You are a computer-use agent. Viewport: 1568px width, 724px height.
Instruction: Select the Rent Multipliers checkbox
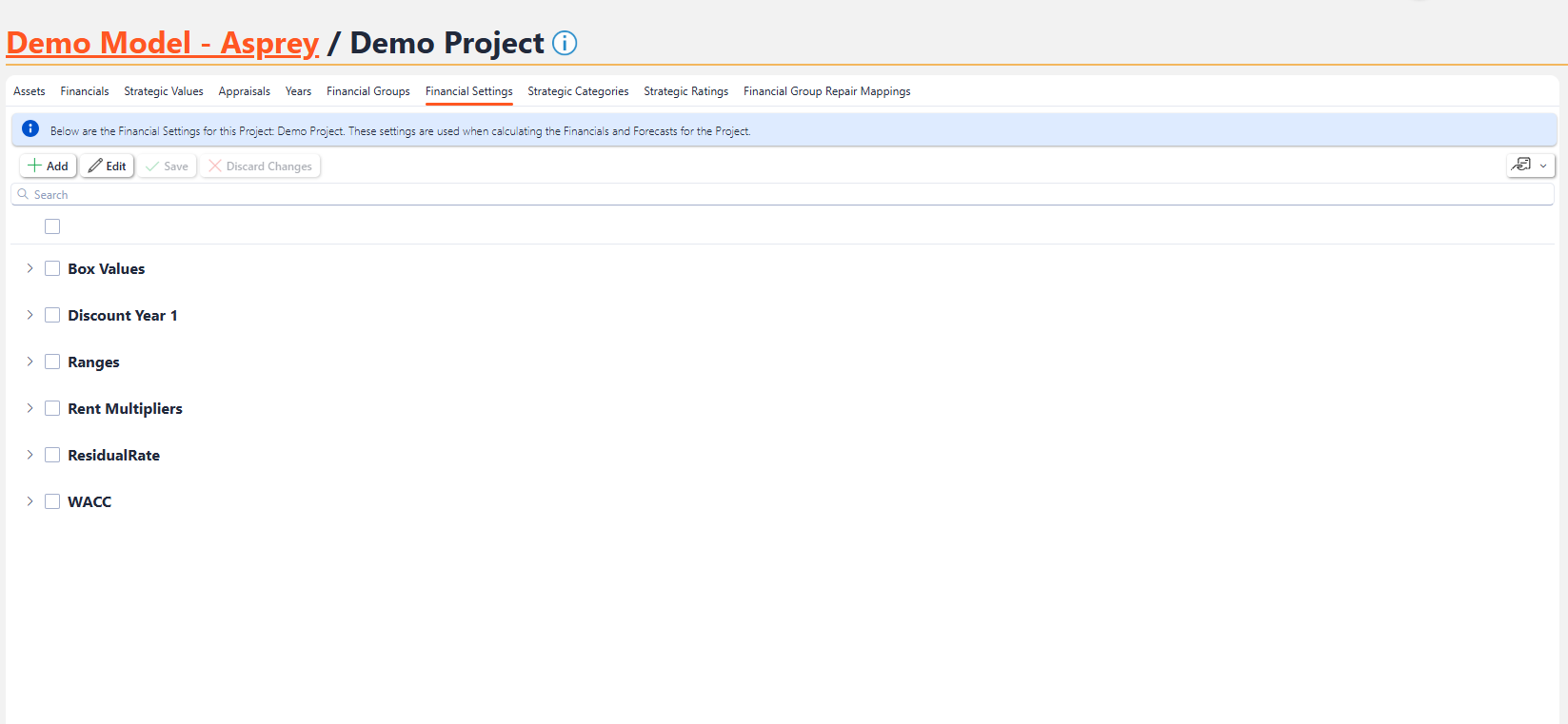pos(52,409)
